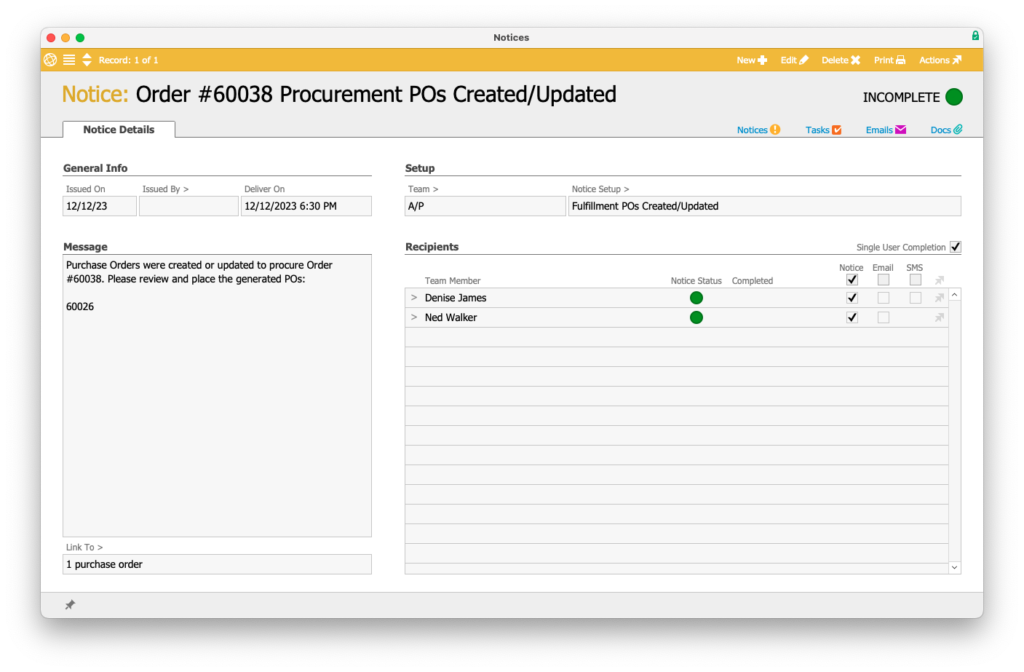Open the Emails link
The height and width of the screenshot is (672, 1024).
pyautogui.click(x=884, y=129)
